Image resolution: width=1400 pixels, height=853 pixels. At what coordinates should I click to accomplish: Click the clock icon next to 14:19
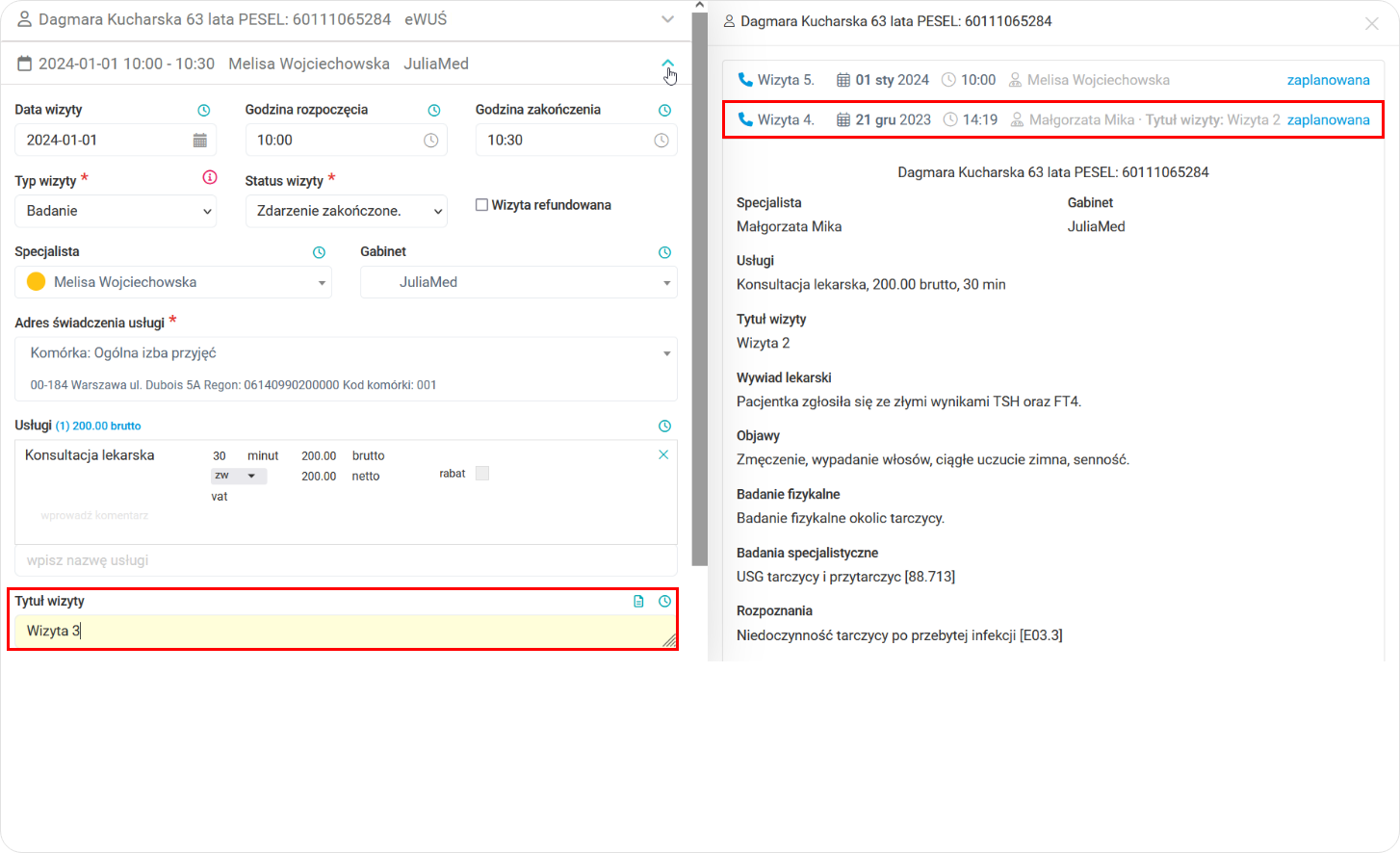tap(950, 119)
